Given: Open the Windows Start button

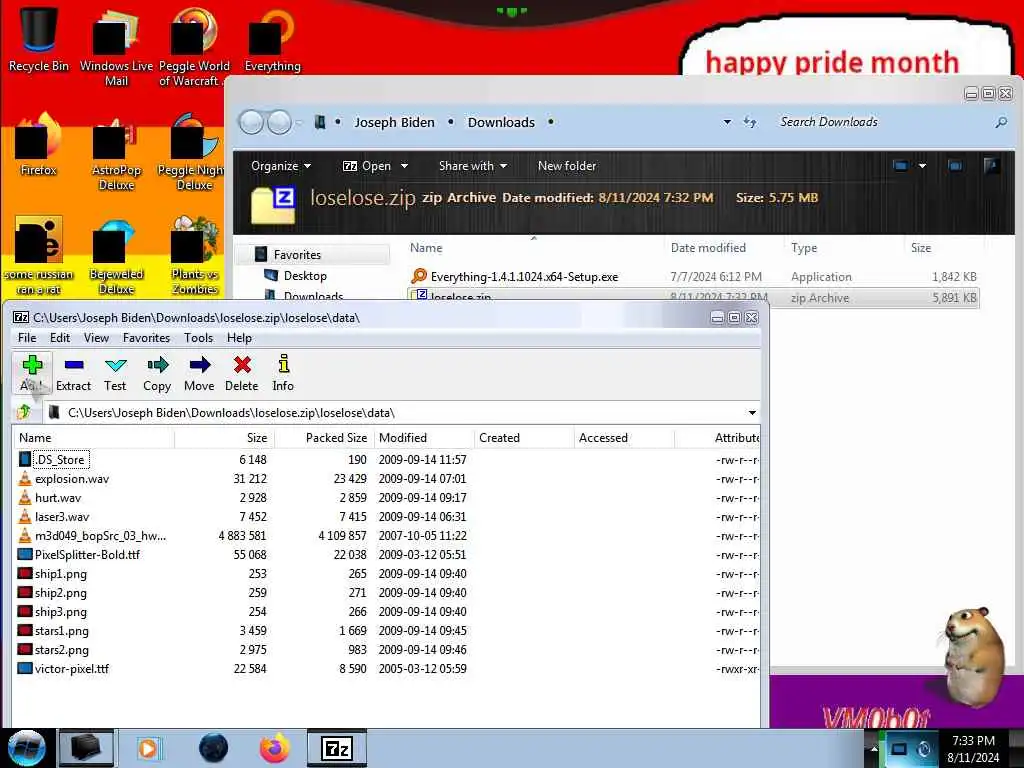Looking at the screenshot, I should pyautogui.click(x=26, y=748).
